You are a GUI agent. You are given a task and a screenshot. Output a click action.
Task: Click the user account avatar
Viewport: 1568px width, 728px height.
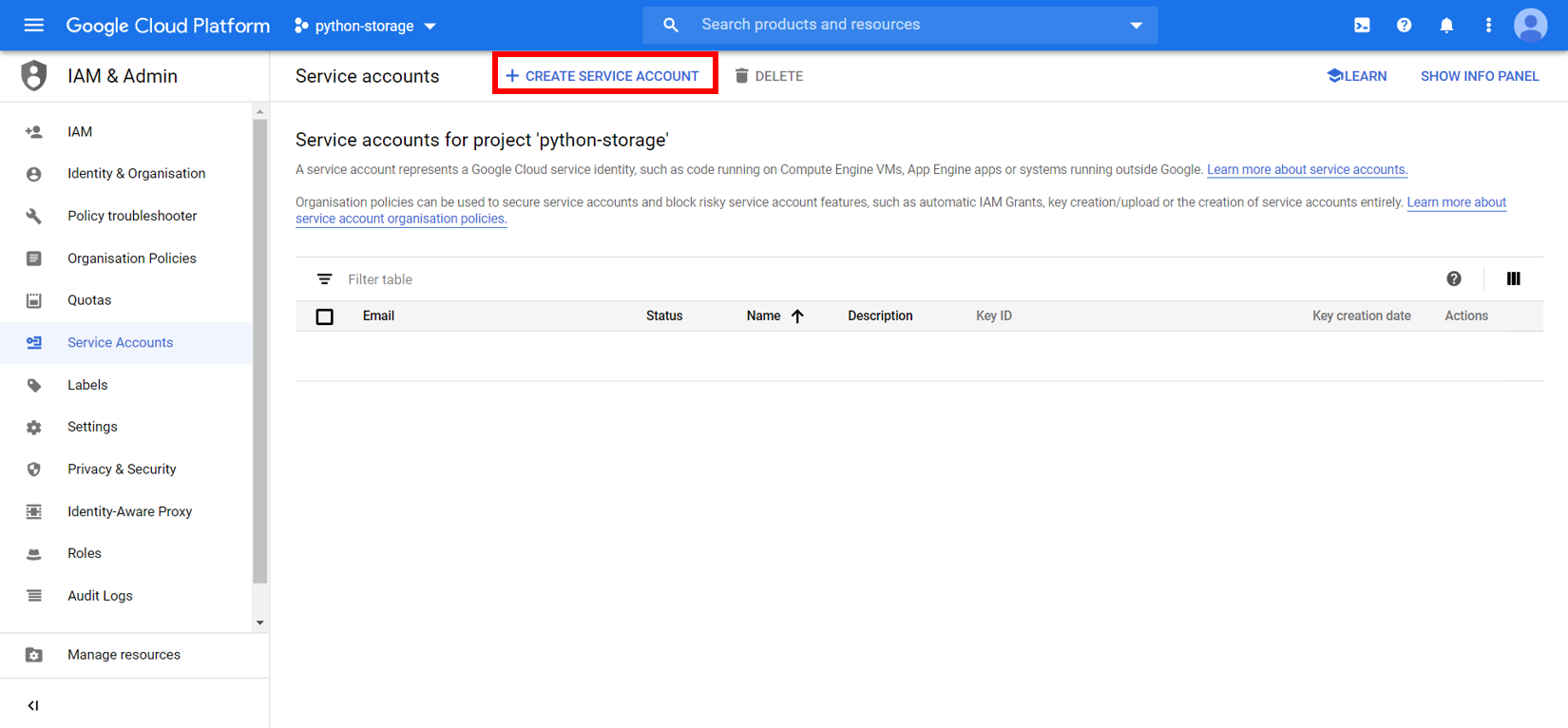1530,26
